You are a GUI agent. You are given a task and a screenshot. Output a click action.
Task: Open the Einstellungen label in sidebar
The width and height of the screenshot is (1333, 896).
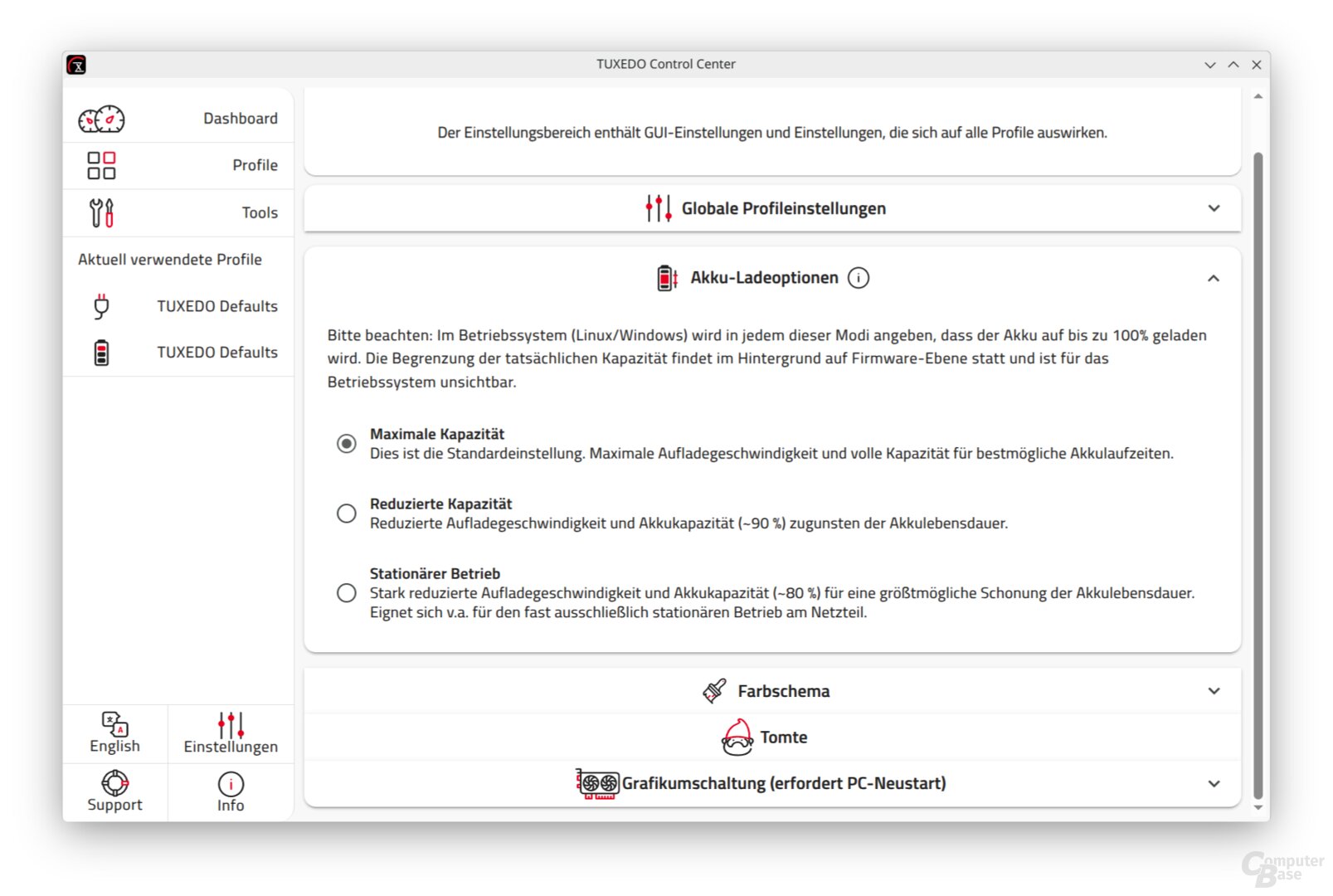click(x=231, y=747)
